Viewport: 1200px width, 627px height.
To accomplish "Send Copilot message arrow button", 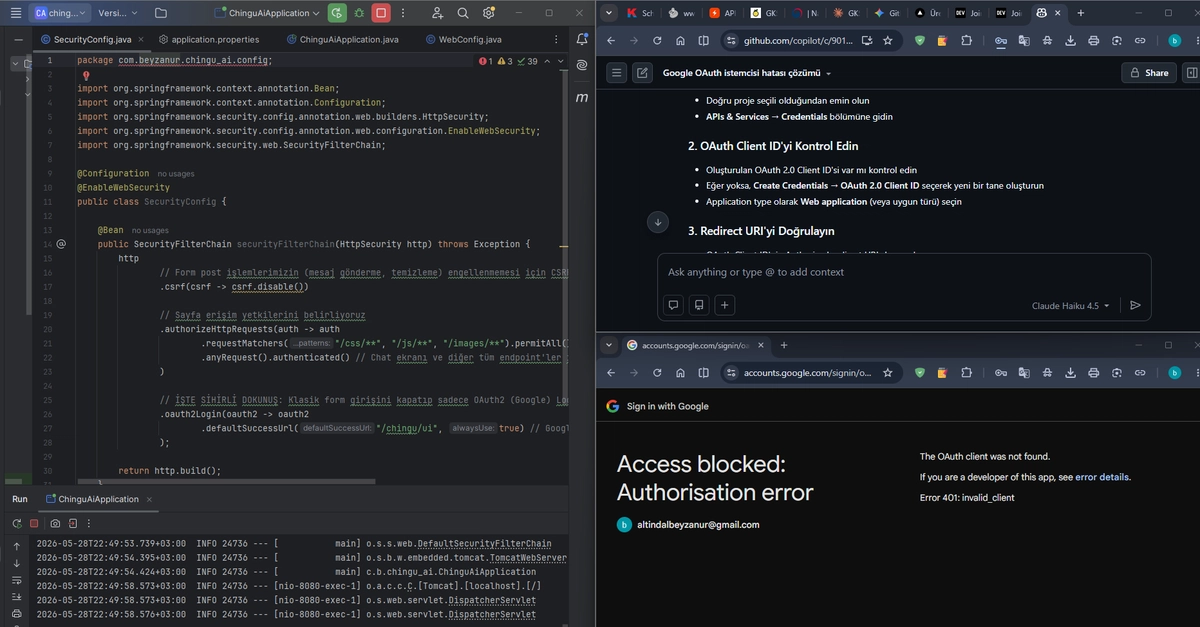I will [x=1135, y=306].
